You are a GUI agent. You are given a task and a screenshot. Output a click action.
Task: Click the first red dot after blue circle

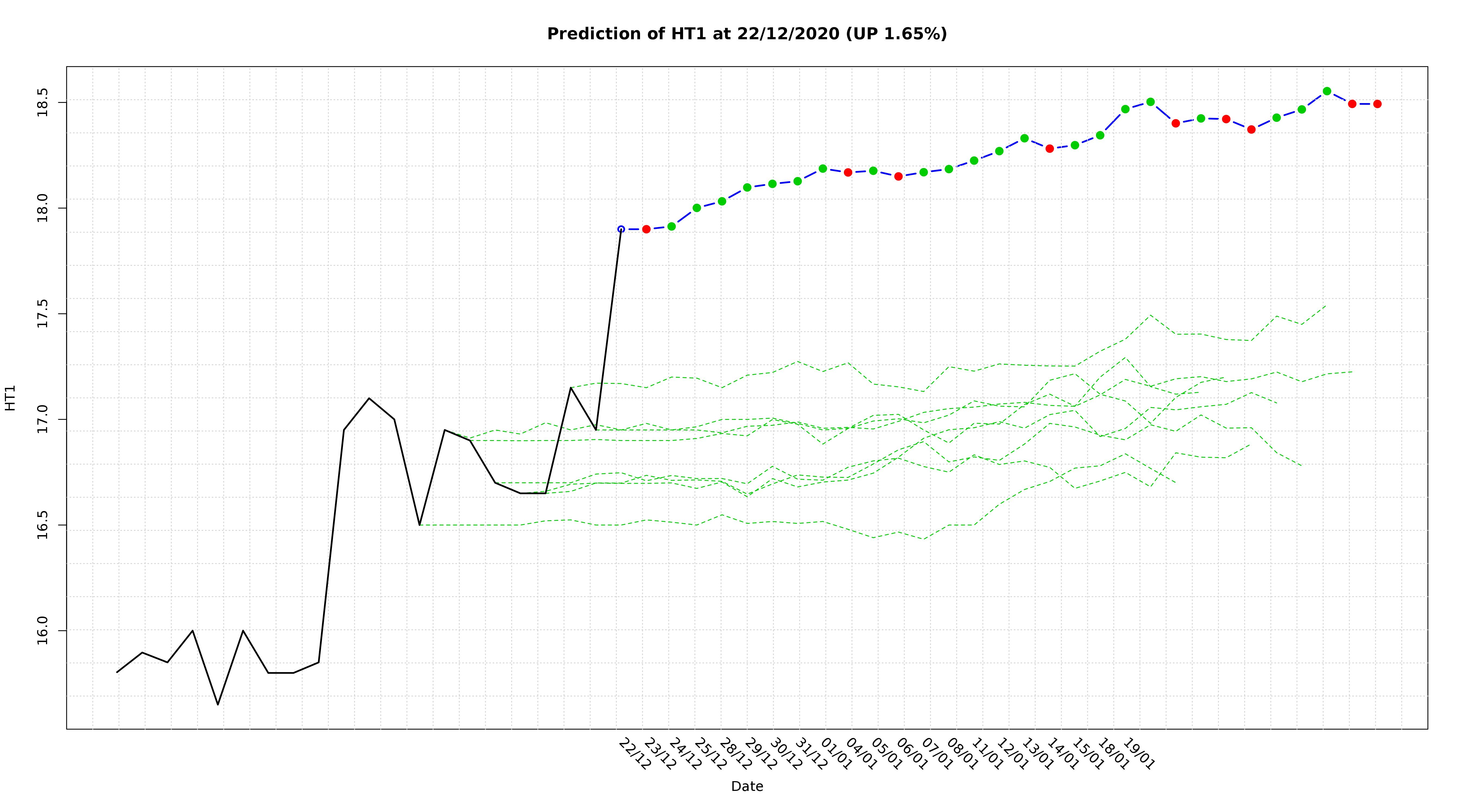(x=646, y=229)
